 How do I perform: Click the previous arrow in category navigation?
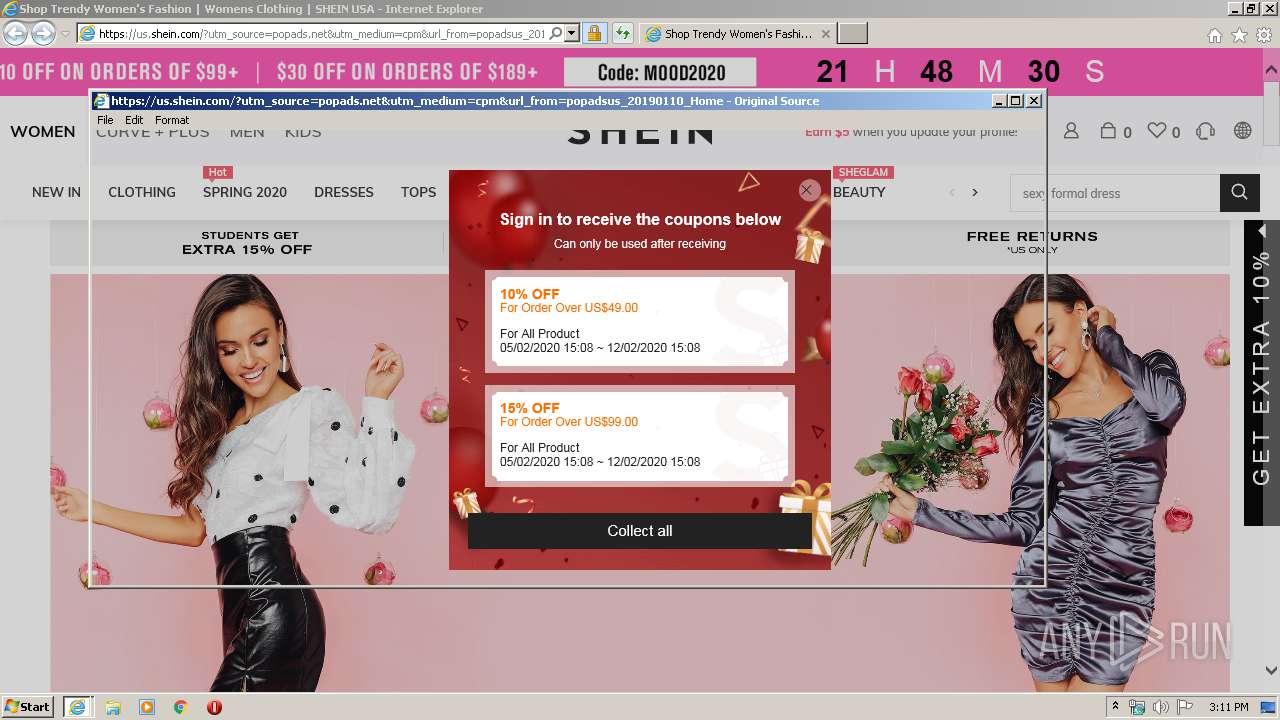952,193
